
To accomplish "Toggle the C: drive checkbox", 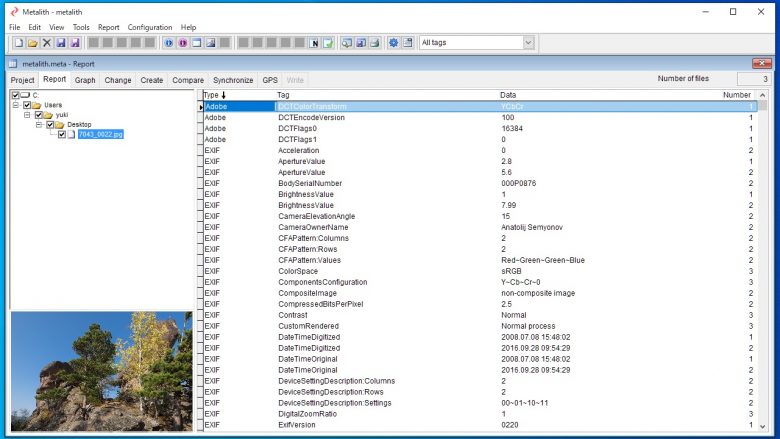I will point(15,95).
